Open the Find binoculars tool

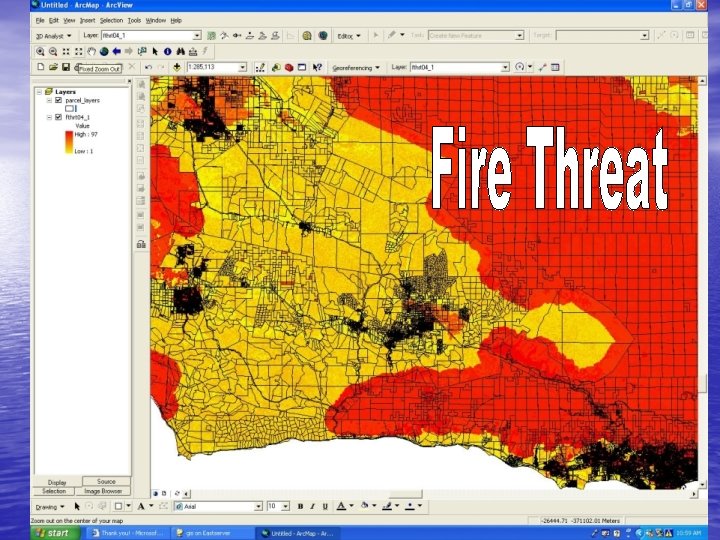[x=180, y=51]
